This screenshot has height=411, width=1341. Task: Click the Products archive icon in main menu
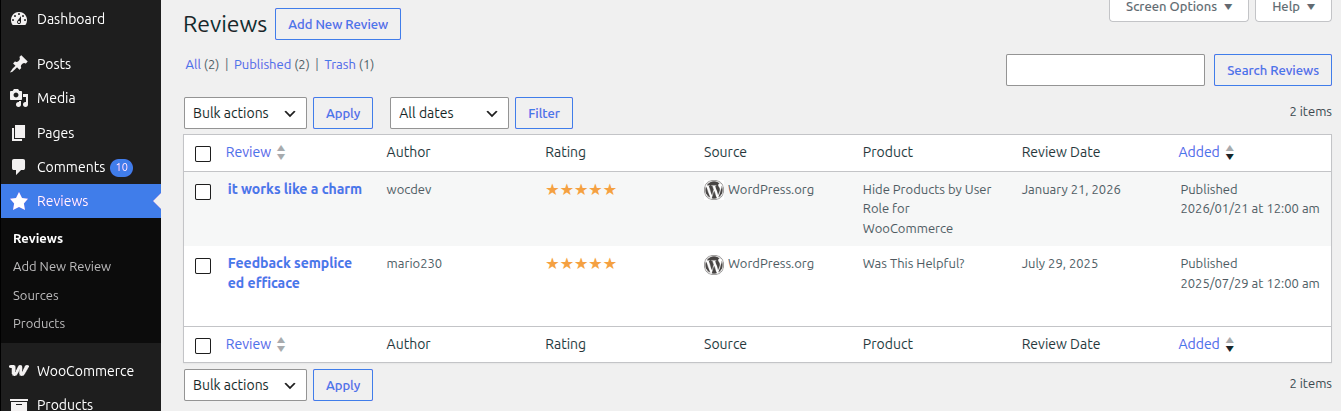(x=19, y=404)
